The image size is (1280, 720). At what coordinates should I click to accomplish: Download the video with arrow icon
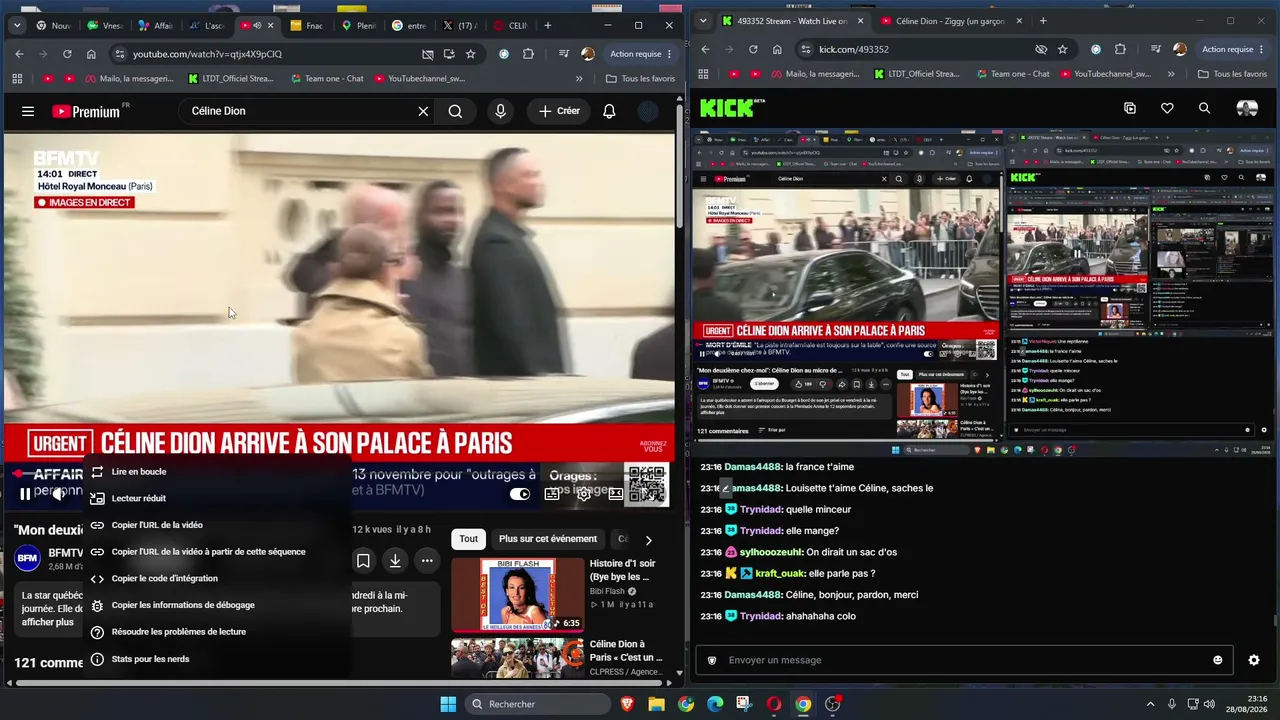395,561
